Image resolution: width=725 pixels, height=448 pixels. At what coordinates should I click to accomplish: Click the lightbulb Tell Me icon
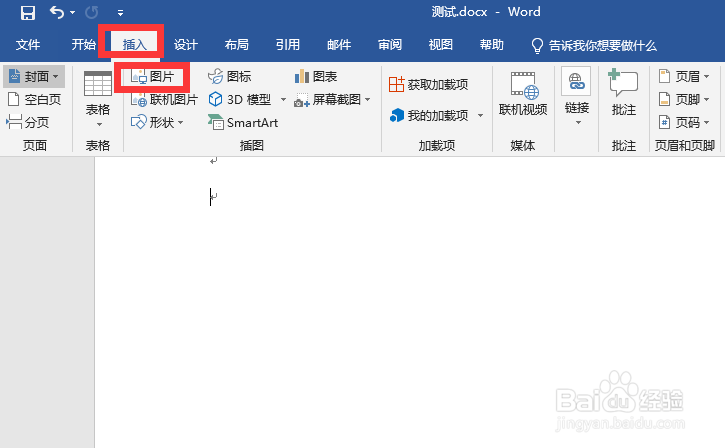point(537,46)
